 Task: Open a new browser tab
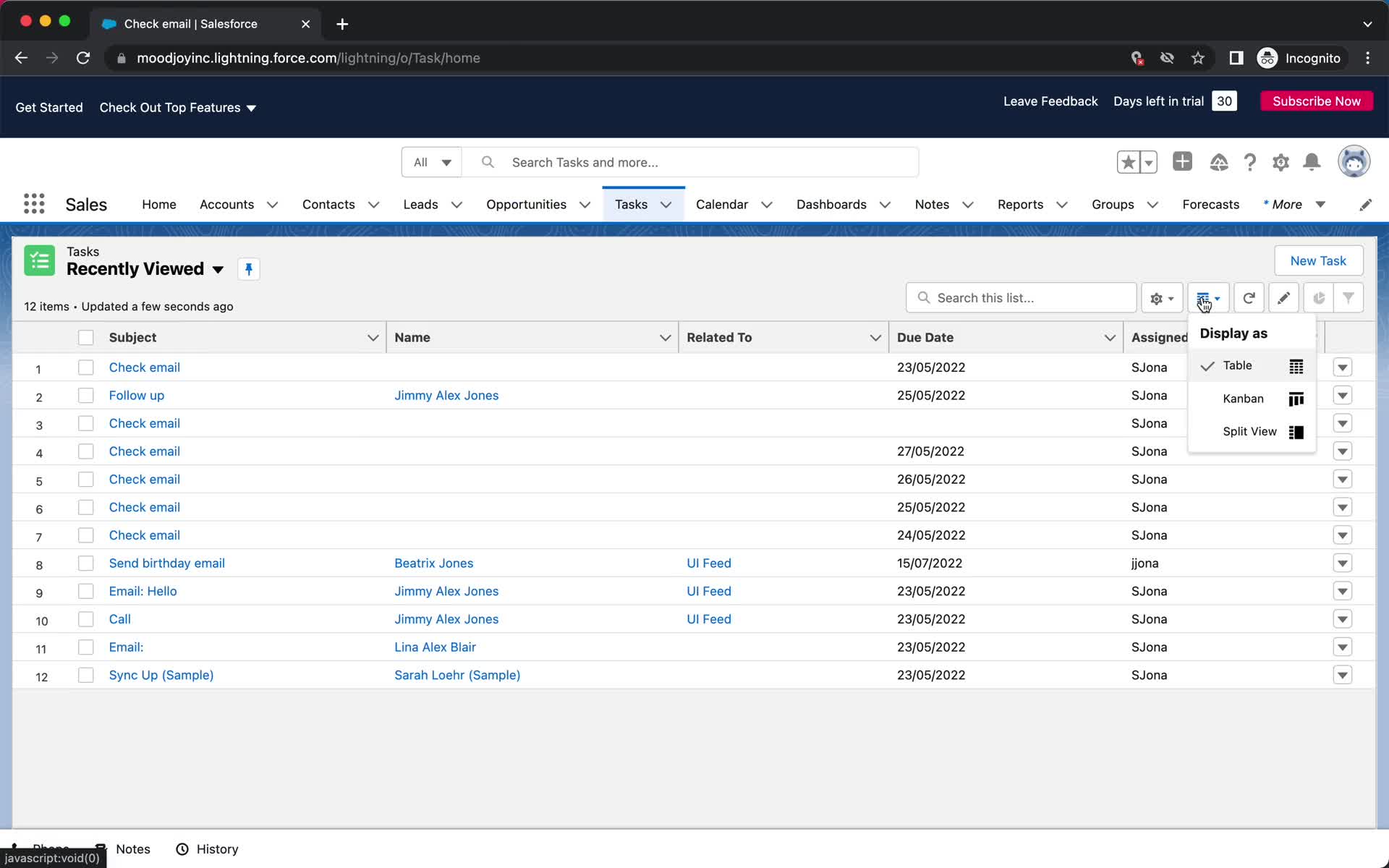342,24
